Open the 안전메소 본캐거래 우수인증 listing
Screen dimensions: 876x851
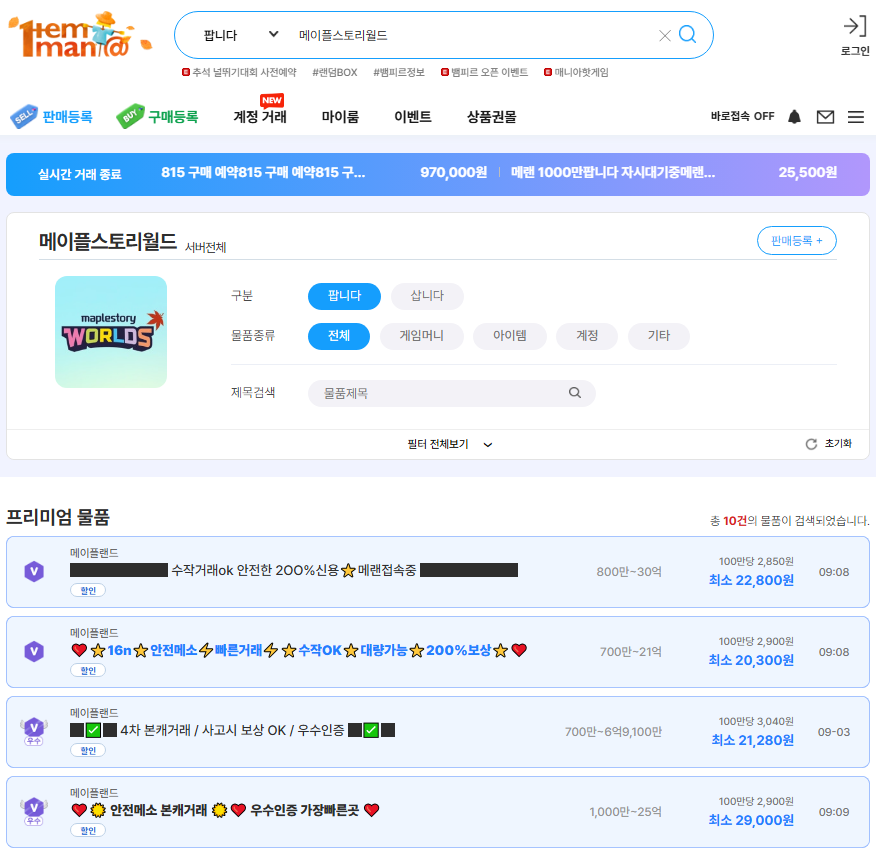click(226, 810)
